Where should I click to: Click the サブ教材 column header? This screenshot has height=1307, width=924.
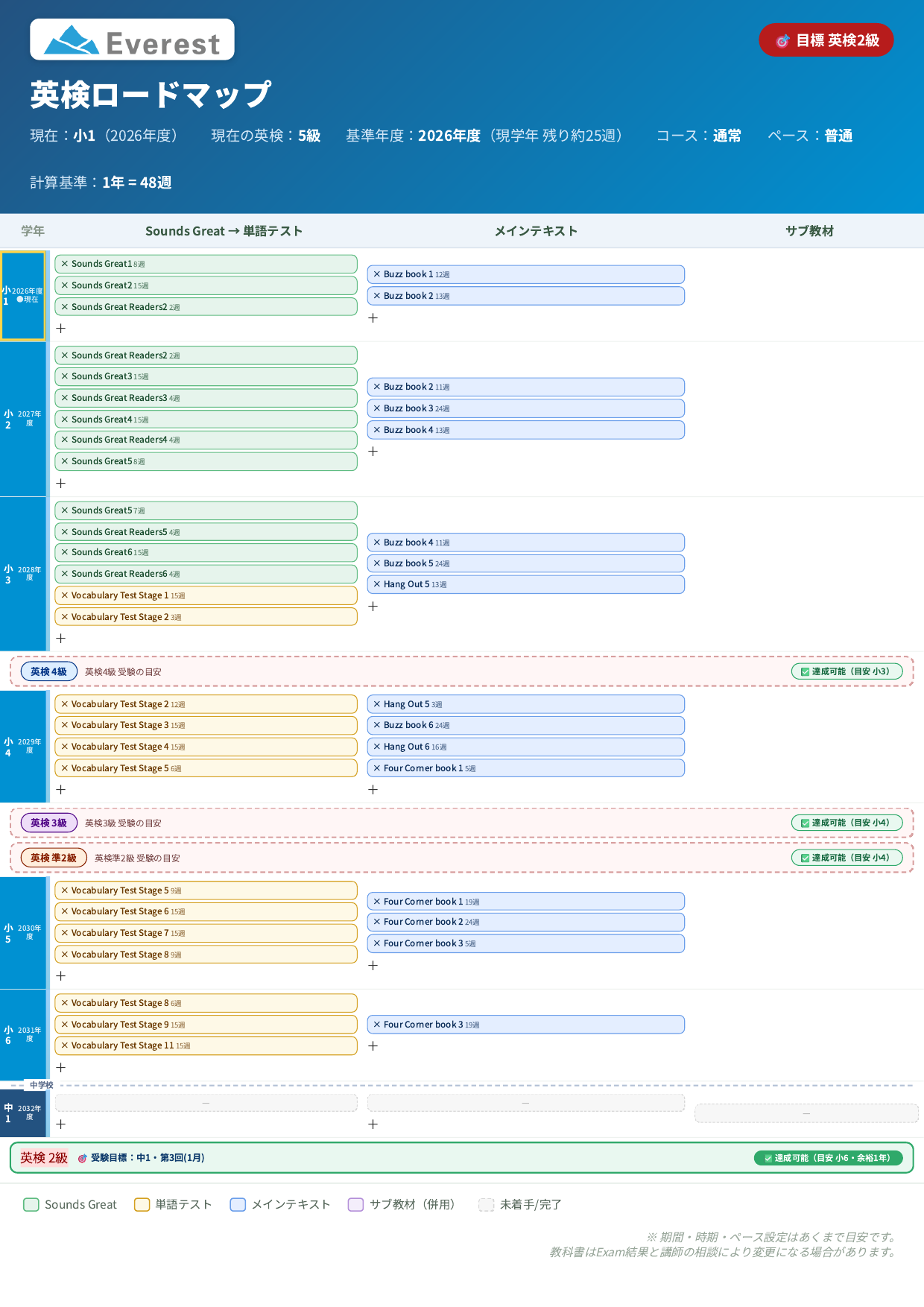tap(809, 231)
